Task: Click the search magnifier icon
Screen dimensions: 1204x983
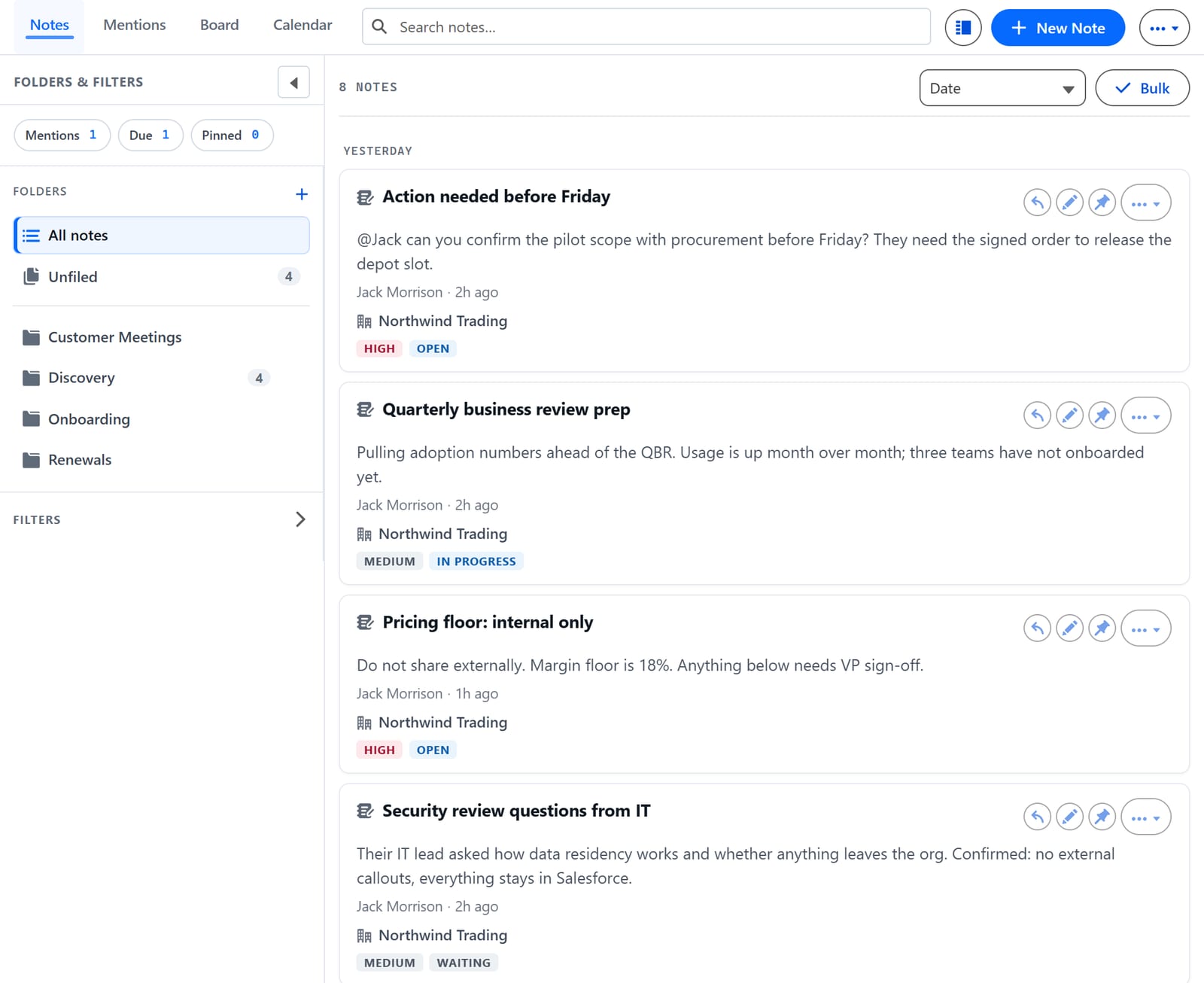Action: click(380, 27)
